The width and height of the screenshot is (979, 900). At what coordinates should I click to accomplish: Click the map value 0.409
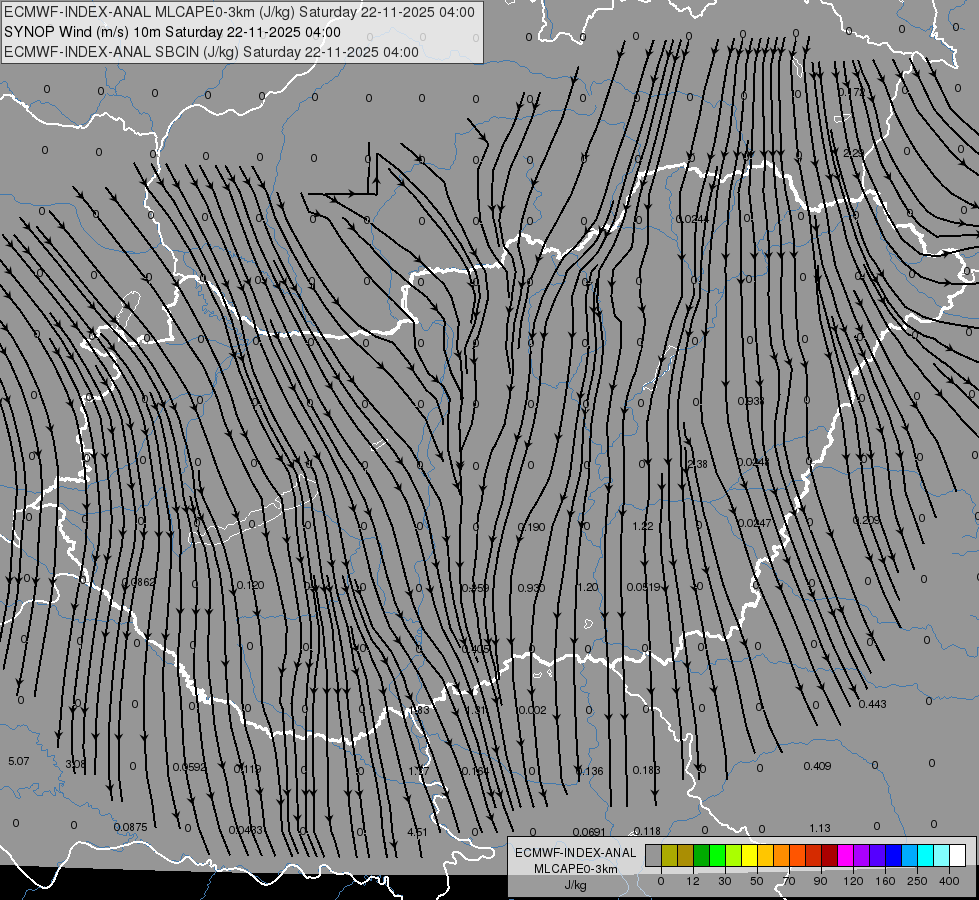tap(817, 766)
